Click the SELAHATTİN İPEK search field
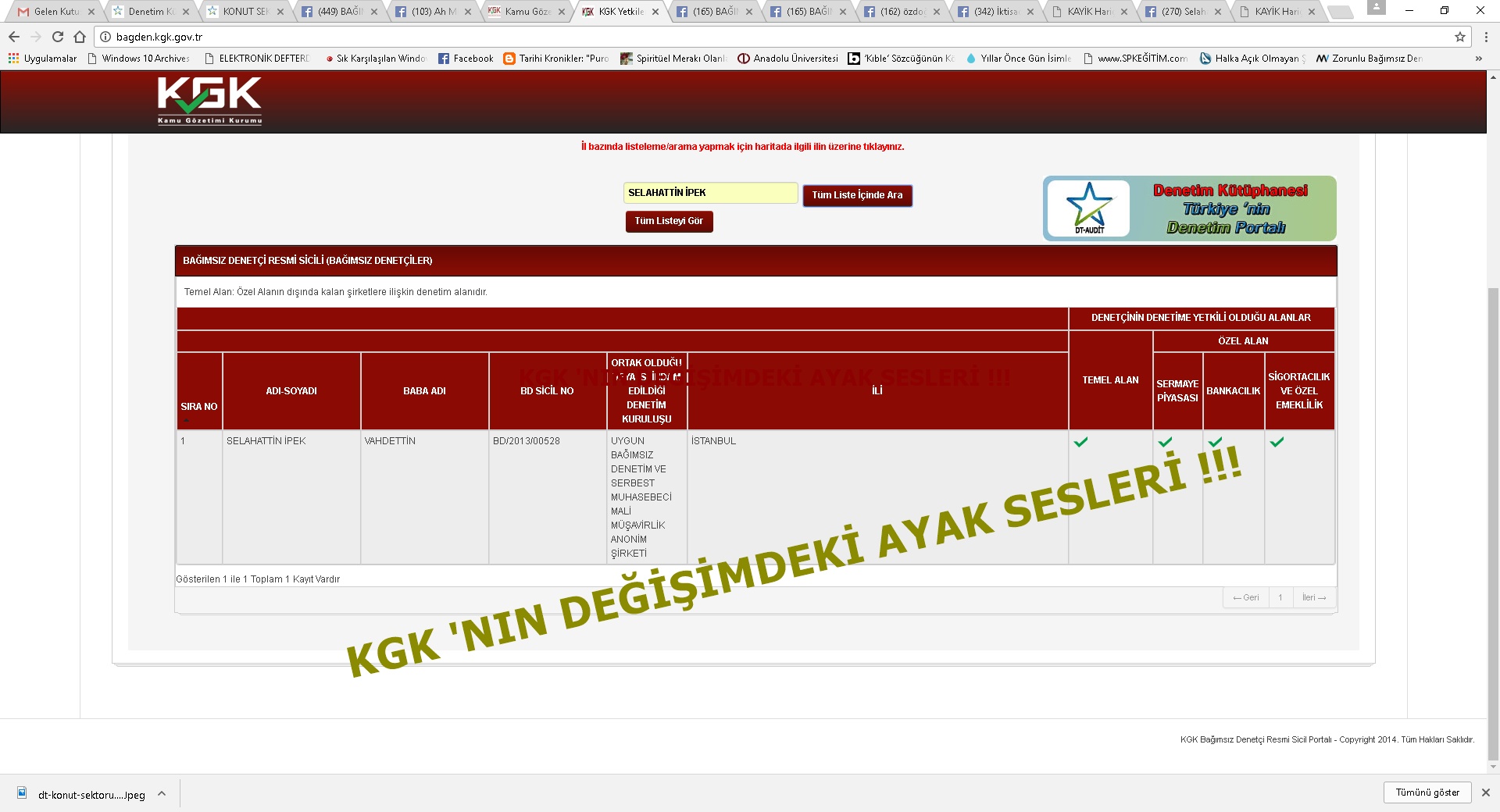Viewport: 1500px width, 812px height. [x=709, y=192]
